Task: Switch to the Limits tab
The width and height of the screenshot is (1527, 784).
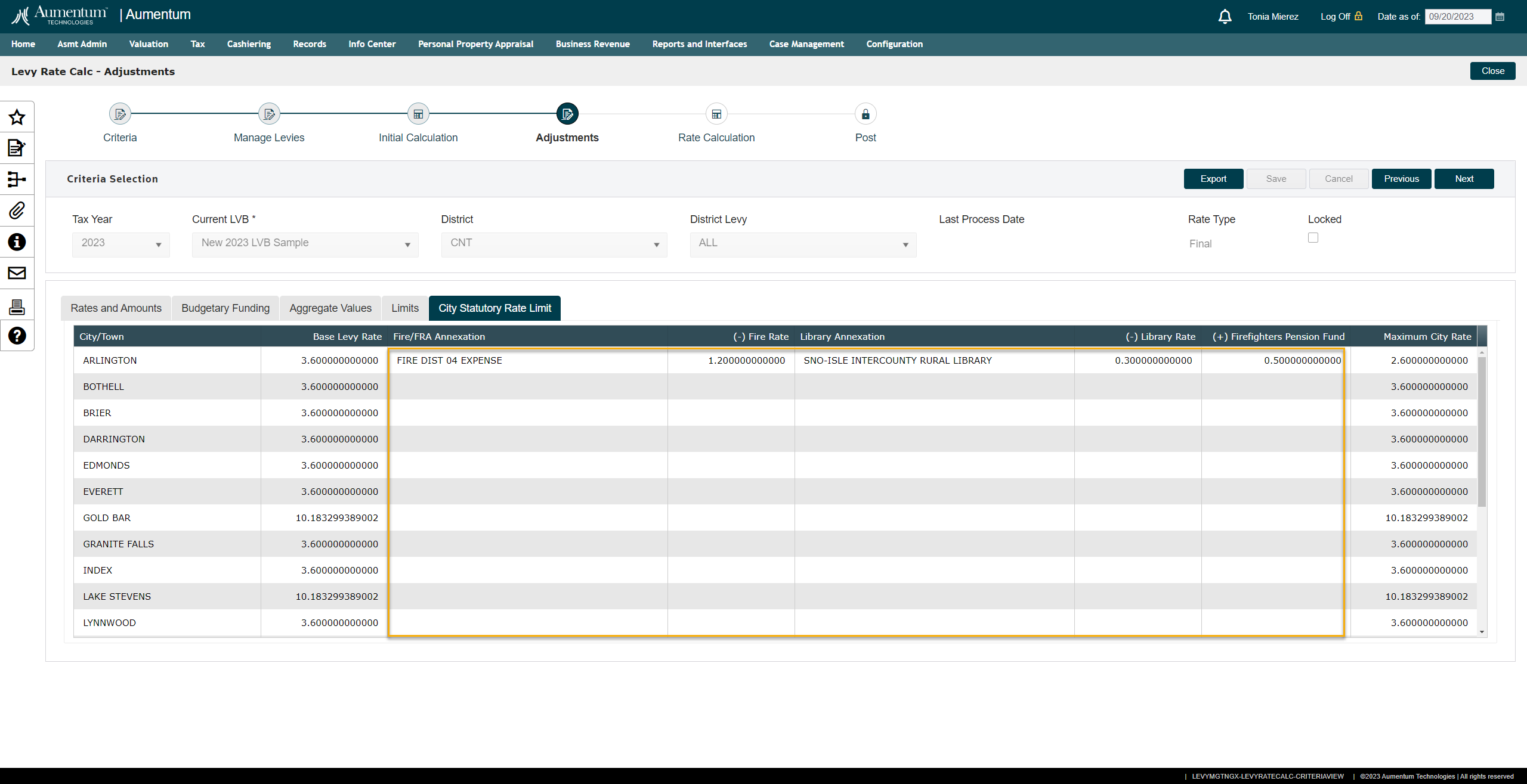Action: coord(405,308)
